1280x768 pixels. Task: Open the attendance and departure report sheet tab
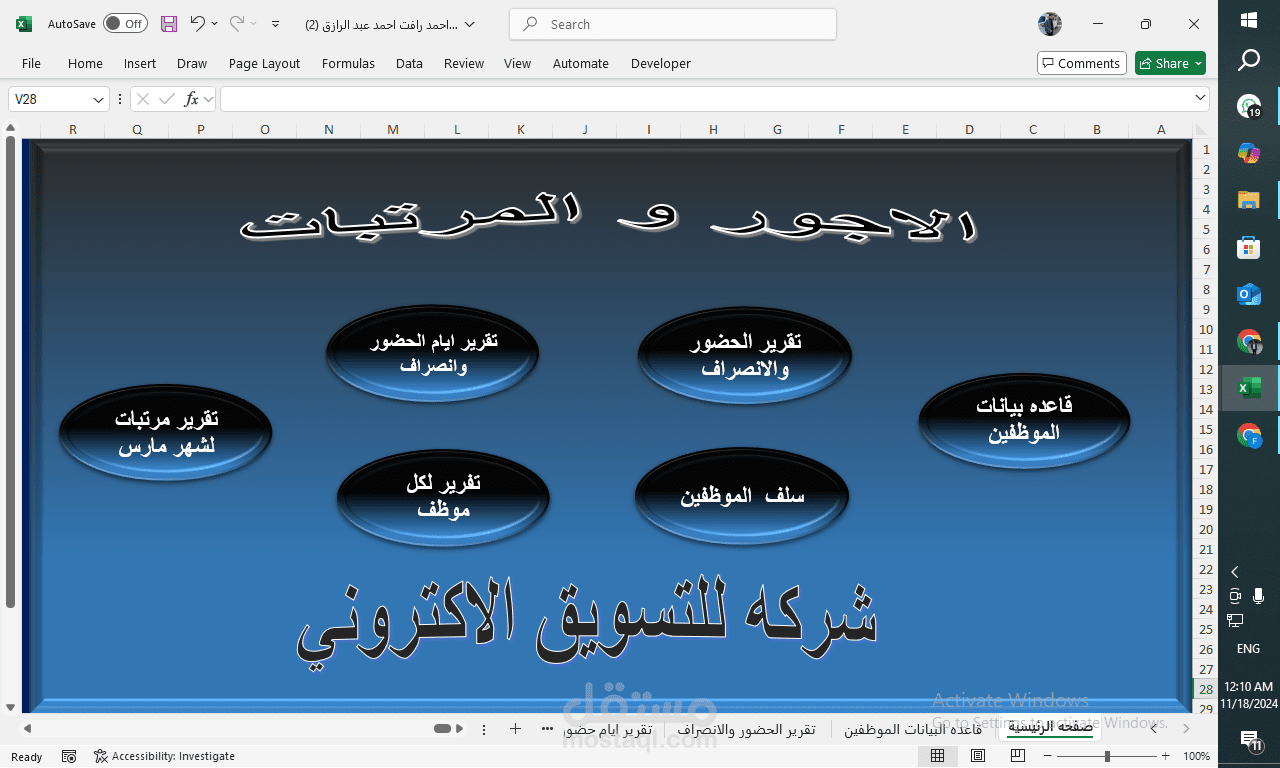click(x=746, y=729)
